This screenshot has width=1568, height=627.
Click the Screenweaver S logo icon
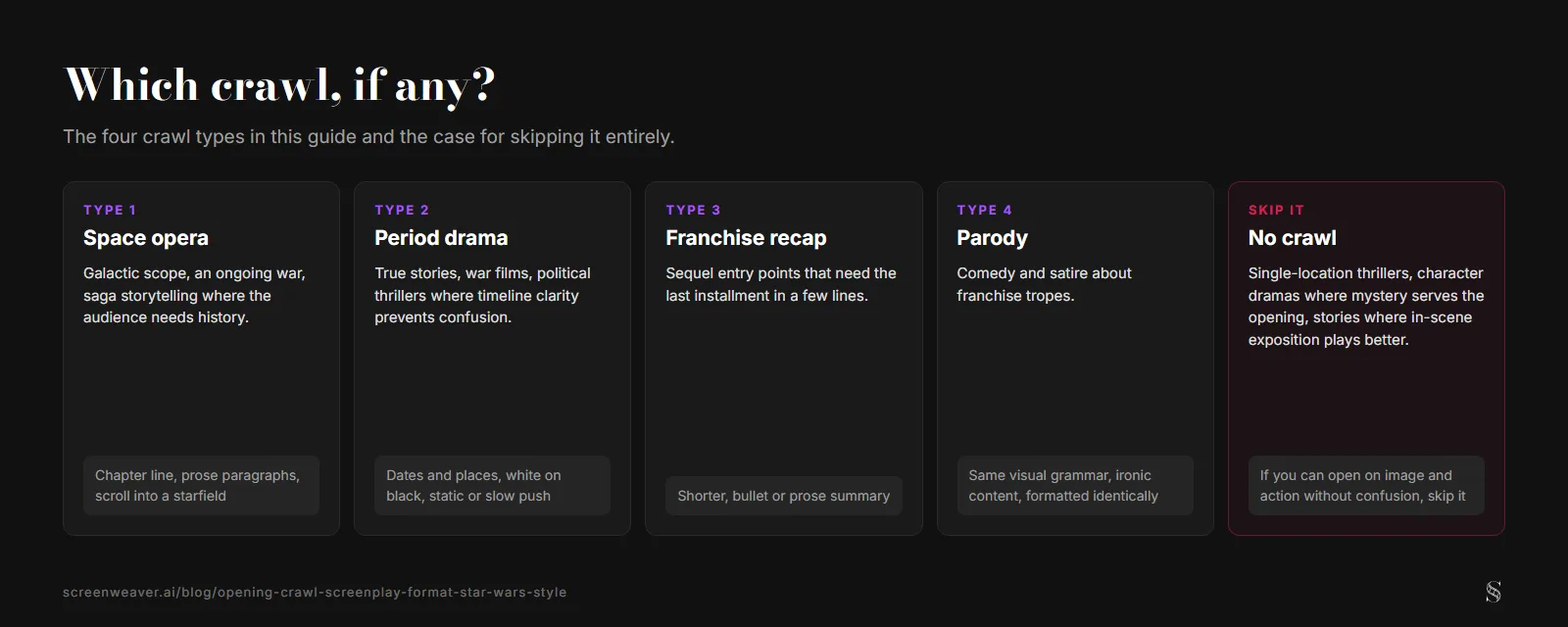[1493, 592]
